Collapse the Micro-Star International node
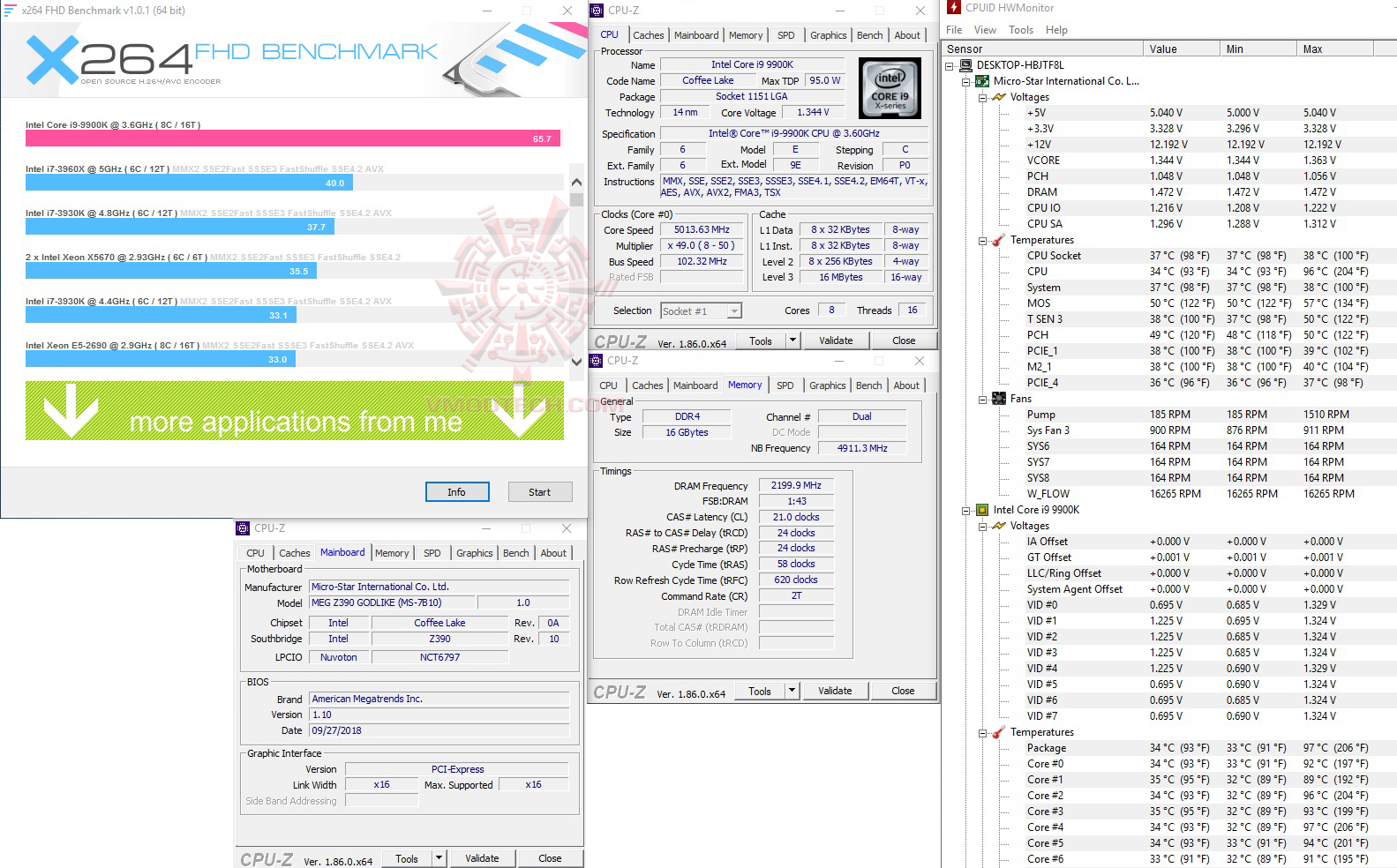 coord(966,81)
